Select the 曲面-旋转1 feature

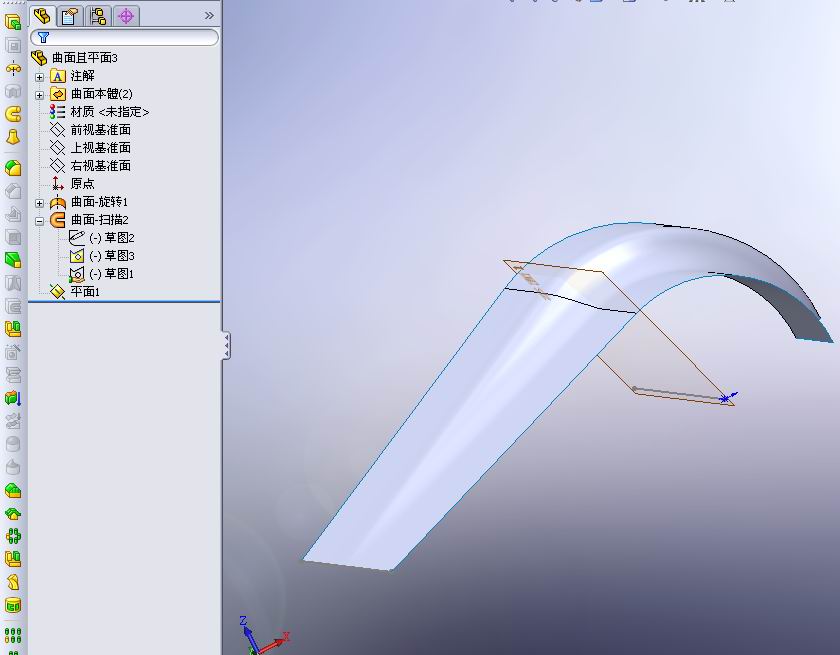(x=100, y=202)
